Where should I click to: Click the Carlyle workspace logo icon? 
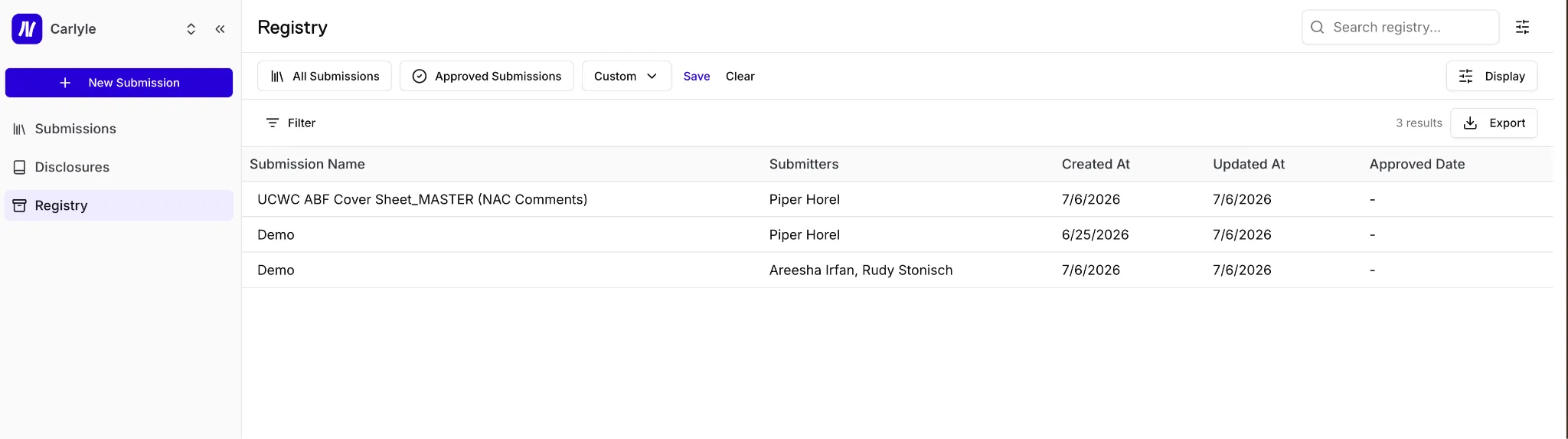tap(27, 29)
